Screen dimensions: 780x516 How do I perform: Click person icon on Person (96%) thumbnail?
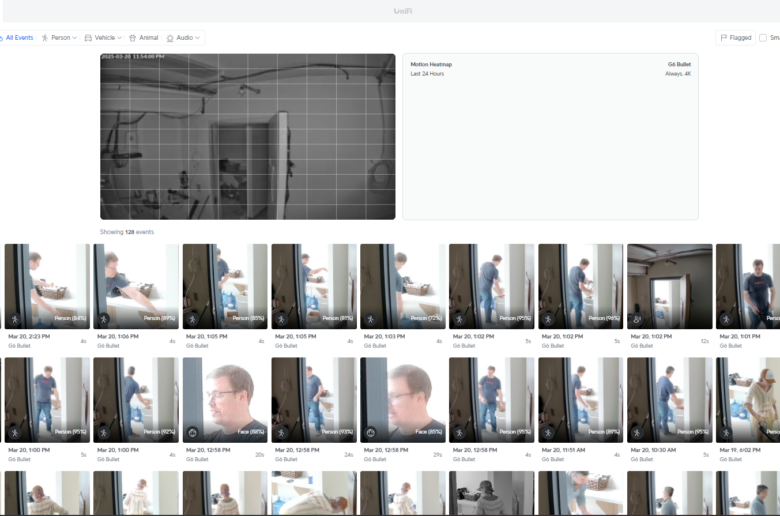pos(548,319)
